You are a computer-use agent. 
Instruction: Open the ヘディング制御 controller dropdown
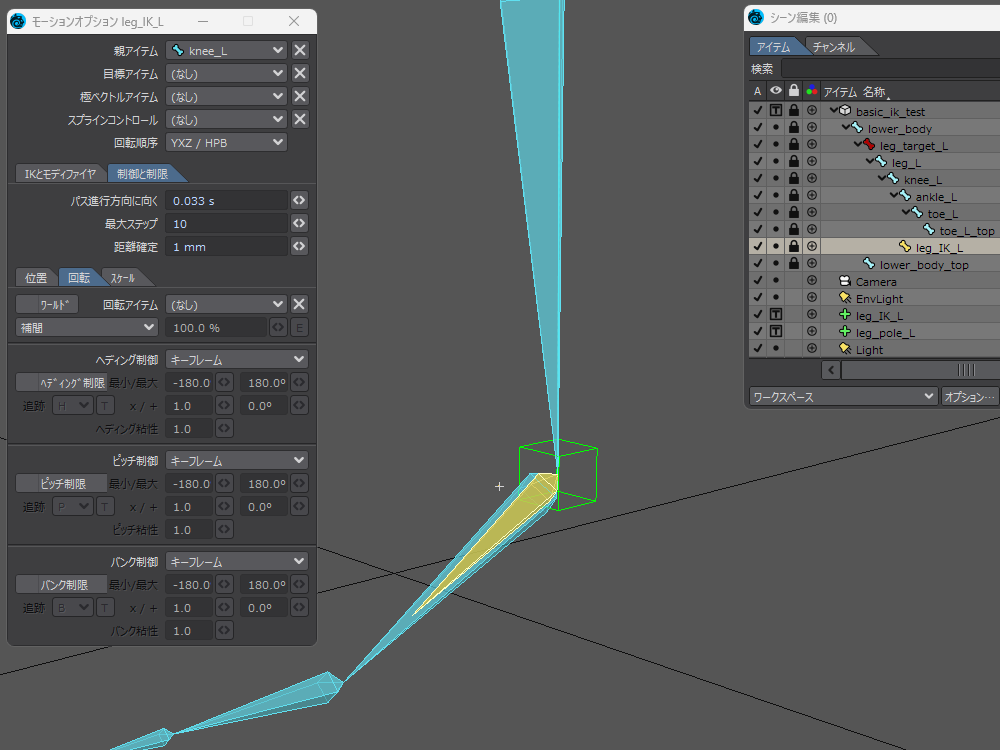pyautogui.click(x=236, y=359)
